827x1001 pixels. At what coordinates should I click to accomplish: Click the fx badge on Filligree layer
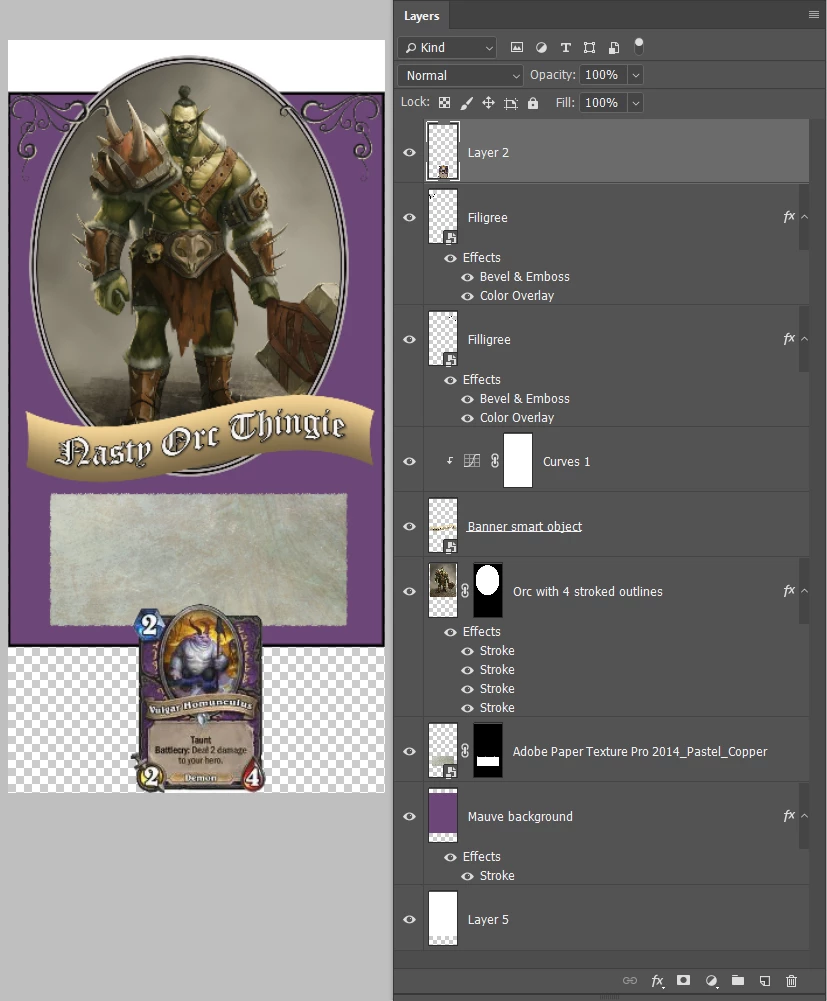(x=789, y=338)
